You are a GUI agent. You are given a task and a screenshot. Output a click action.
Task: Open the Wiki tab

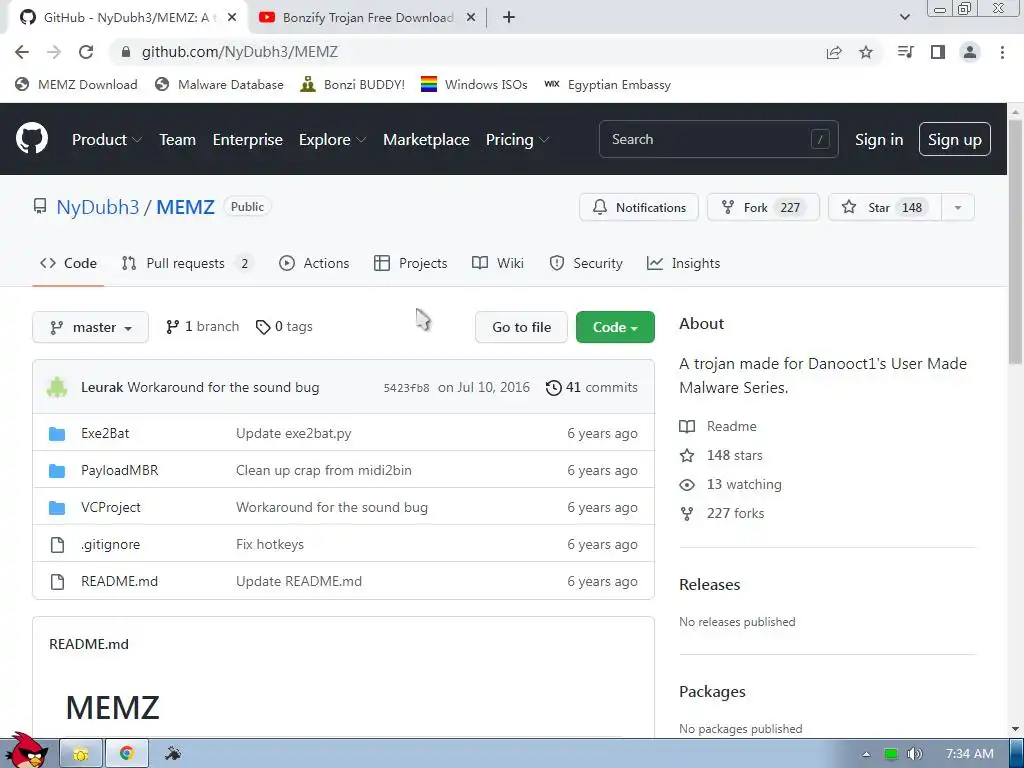coord(498,263)
